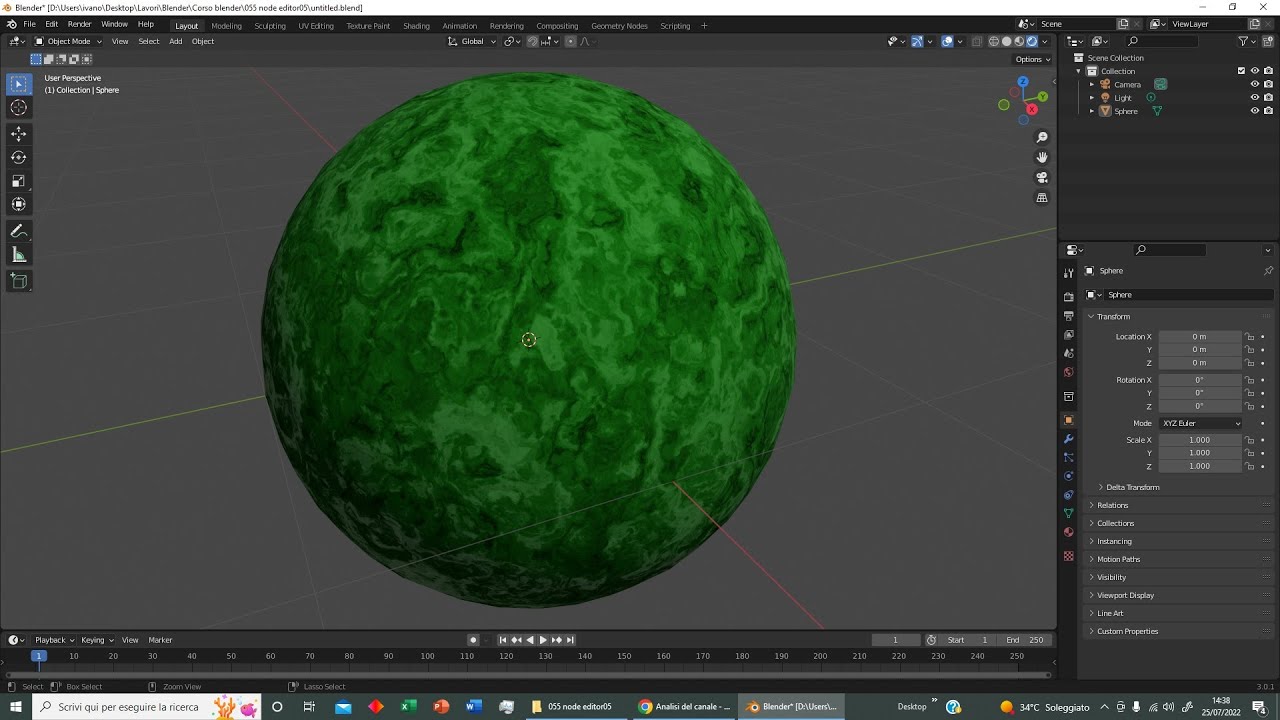
Task: Open the Playback dropdown
Action: click(x=55, y=640)
